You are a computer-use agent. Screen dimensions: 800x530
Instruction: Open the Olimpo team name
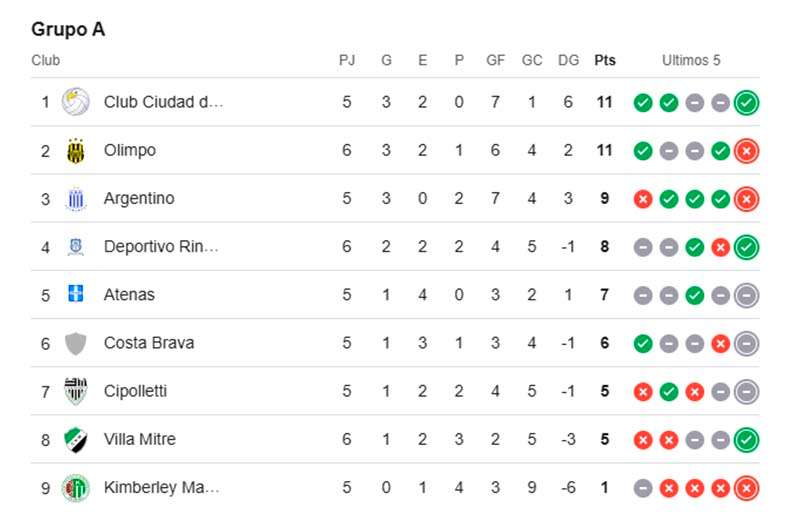tap(130, 150)
